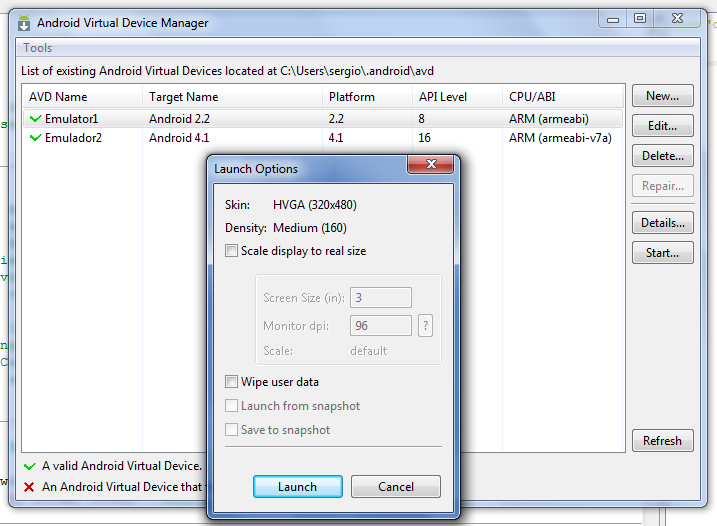
Task: Minimize the AVD Manager window
Action: 613,19
